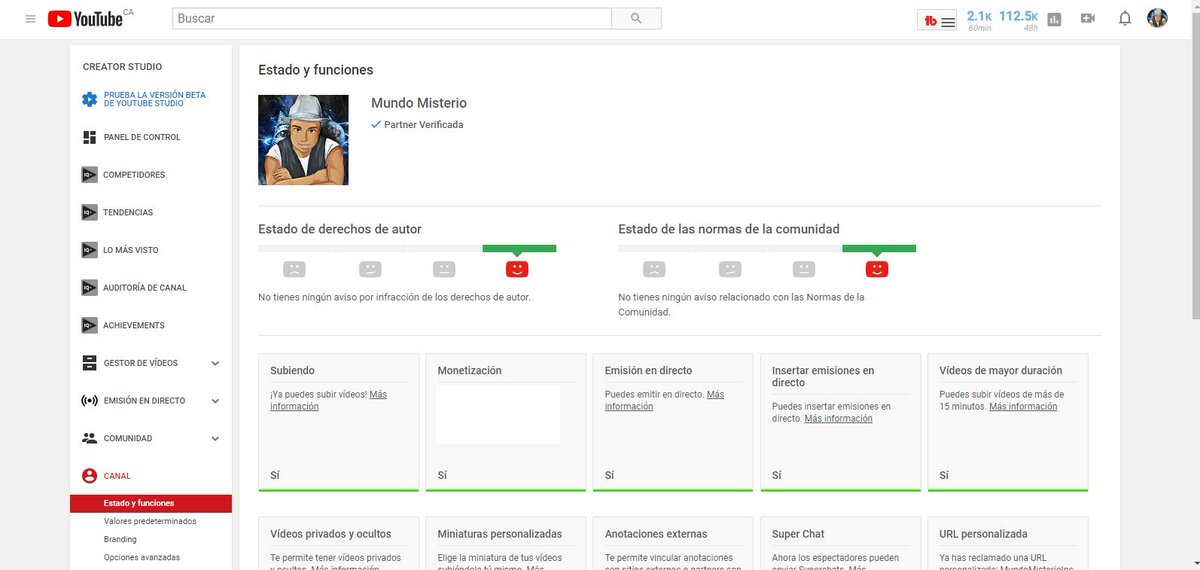
Task: Click the Mundo Misterio channel name
Action: click(419, 103)
